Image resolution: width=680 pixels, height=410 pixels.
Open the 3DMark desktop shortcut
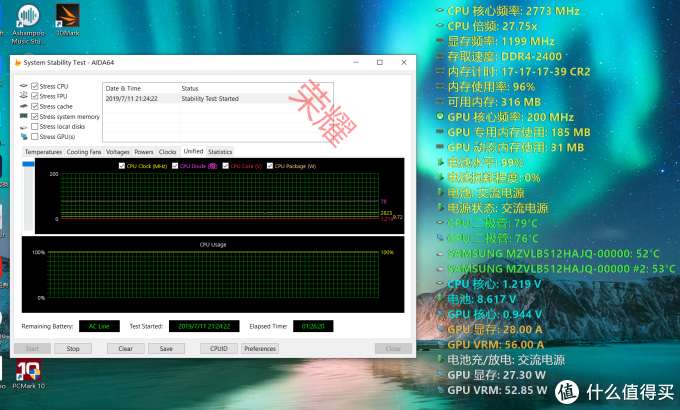68,20
